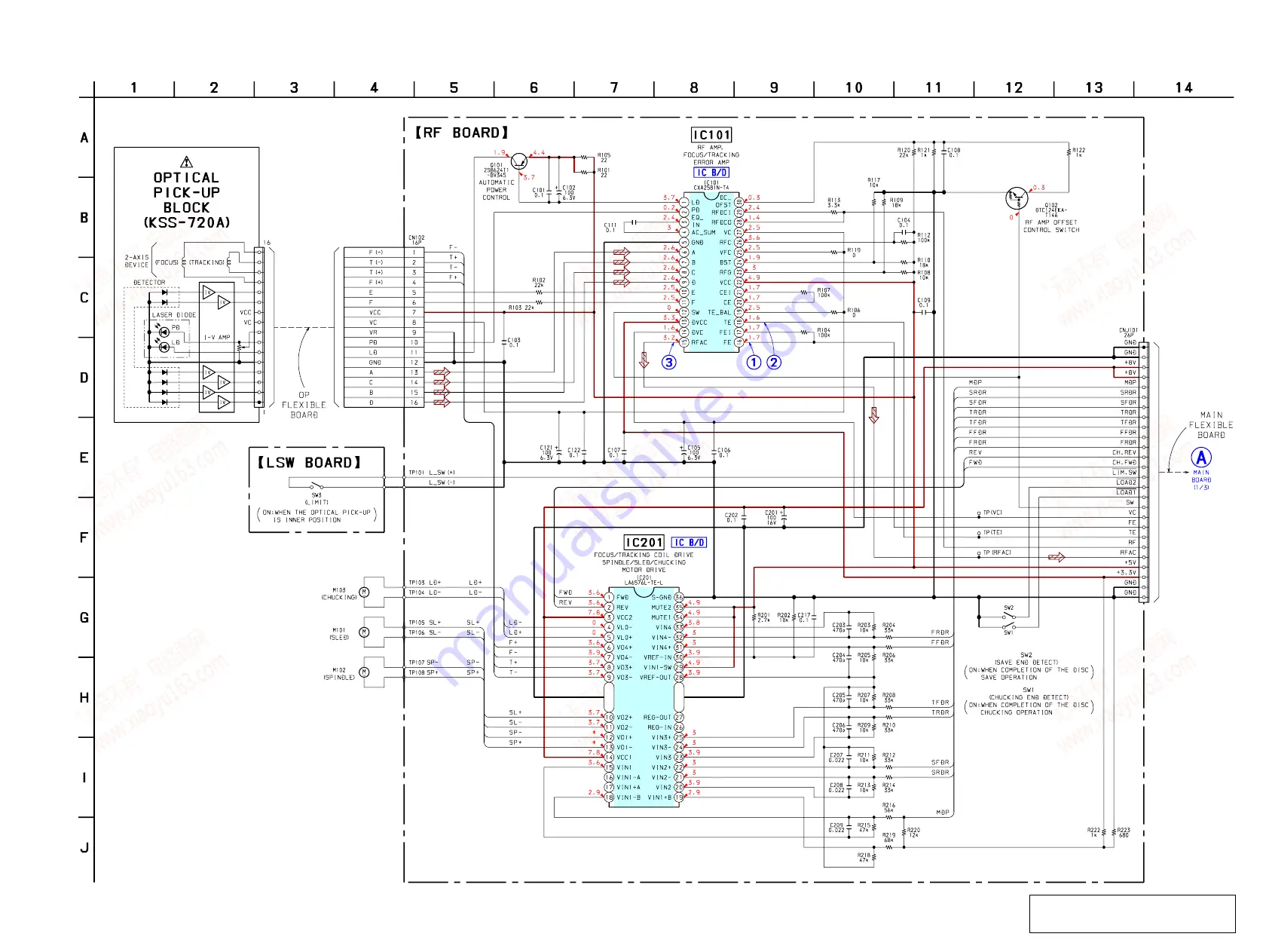Click the LASER DIODE label
The height and width of the screenshot is (952, 1266).
tap(174, 315)
